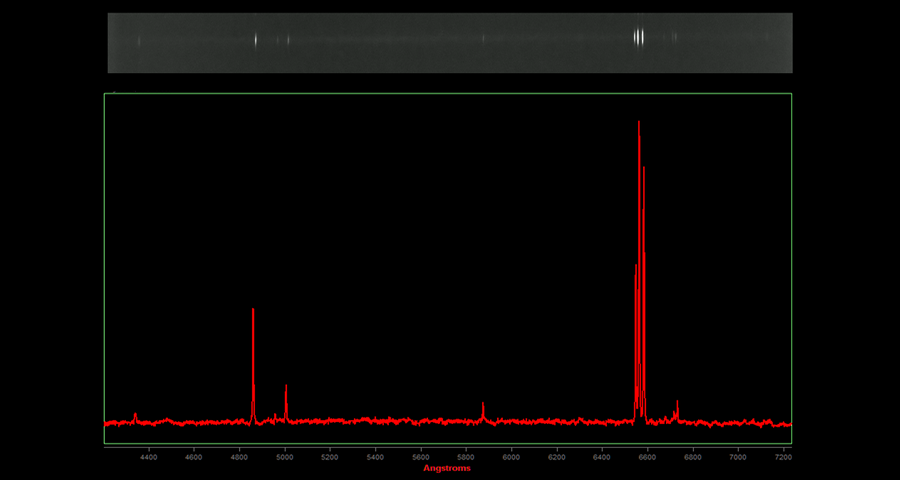Click the second-tallest peak just right of 6563
Screen dimensions: 900x480
click(x=644, y=170)
